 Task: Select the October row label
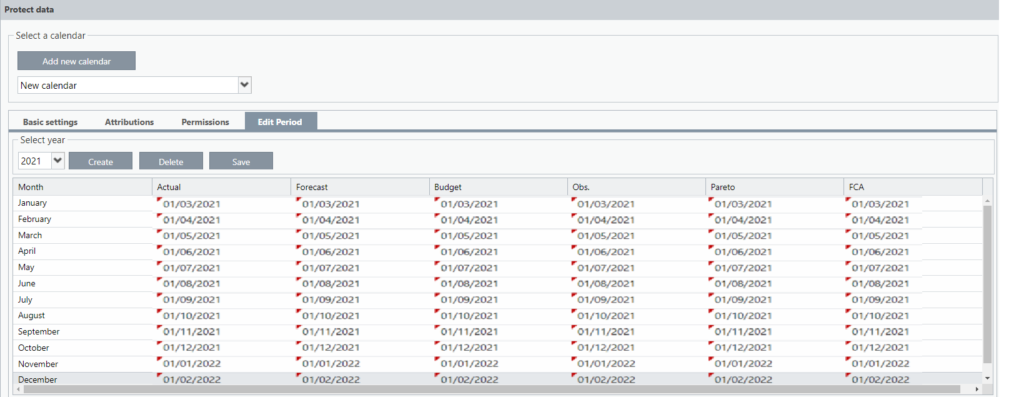[x=33, y=348]
